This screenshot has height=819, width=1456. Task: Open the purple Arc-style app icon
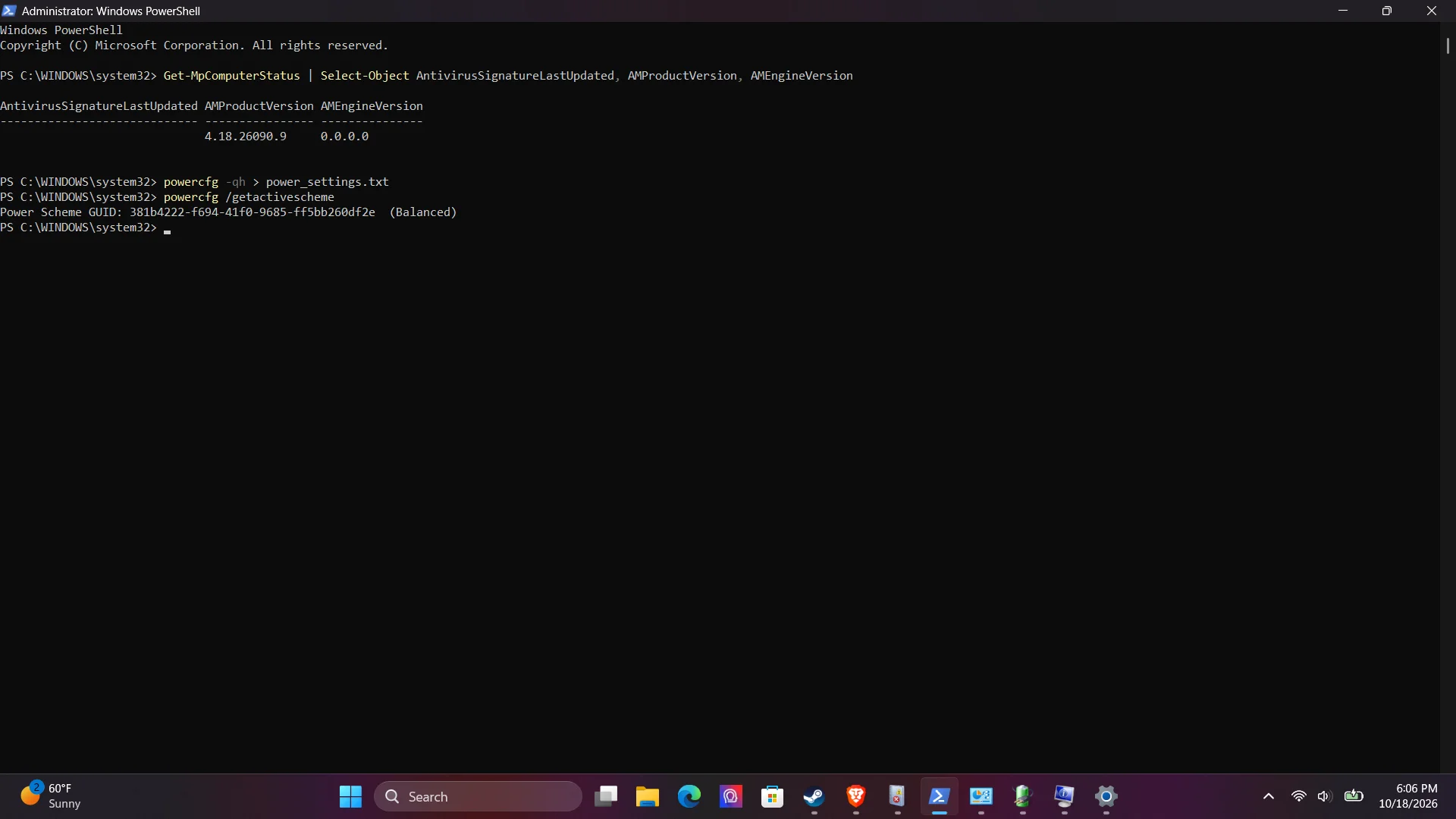coord(730,796)
